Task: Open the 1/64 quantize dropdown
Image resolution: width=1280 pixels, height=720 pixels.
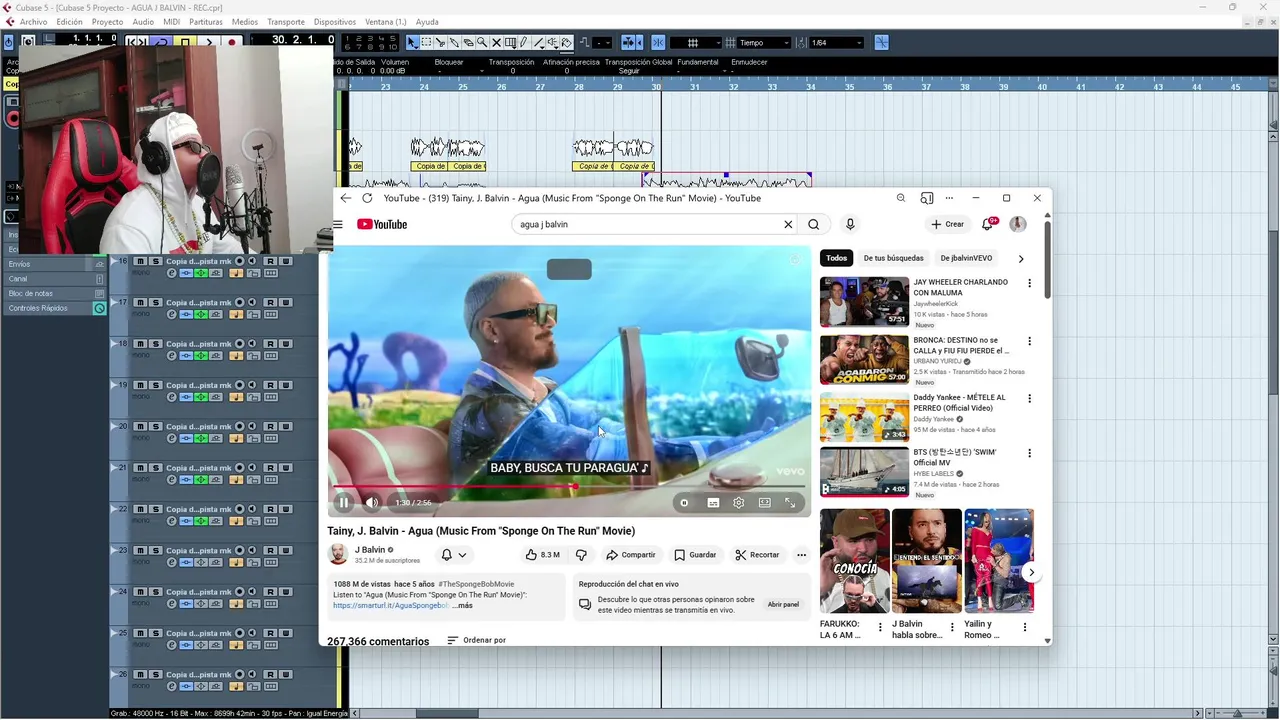Action: (x=836, y=43)
